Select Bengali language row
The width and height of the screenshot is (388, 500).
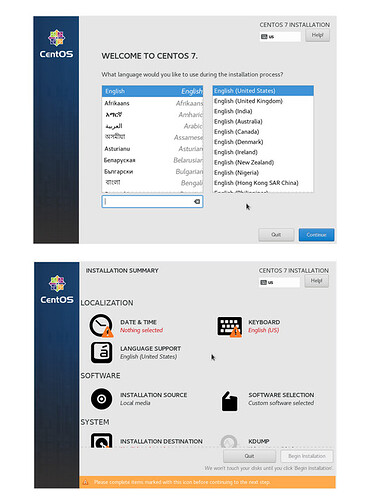pyautogui.click(x=152, y=183)
